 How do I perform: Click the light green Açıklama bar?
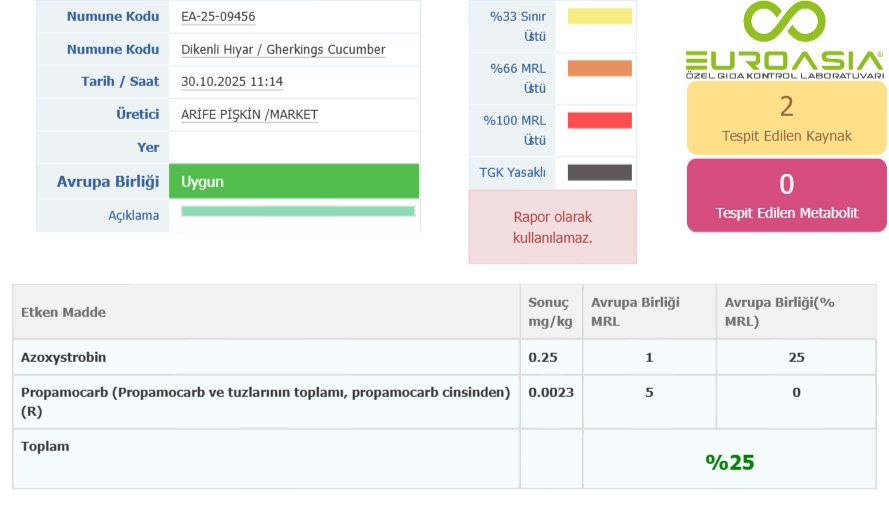(x=297, y=211)
